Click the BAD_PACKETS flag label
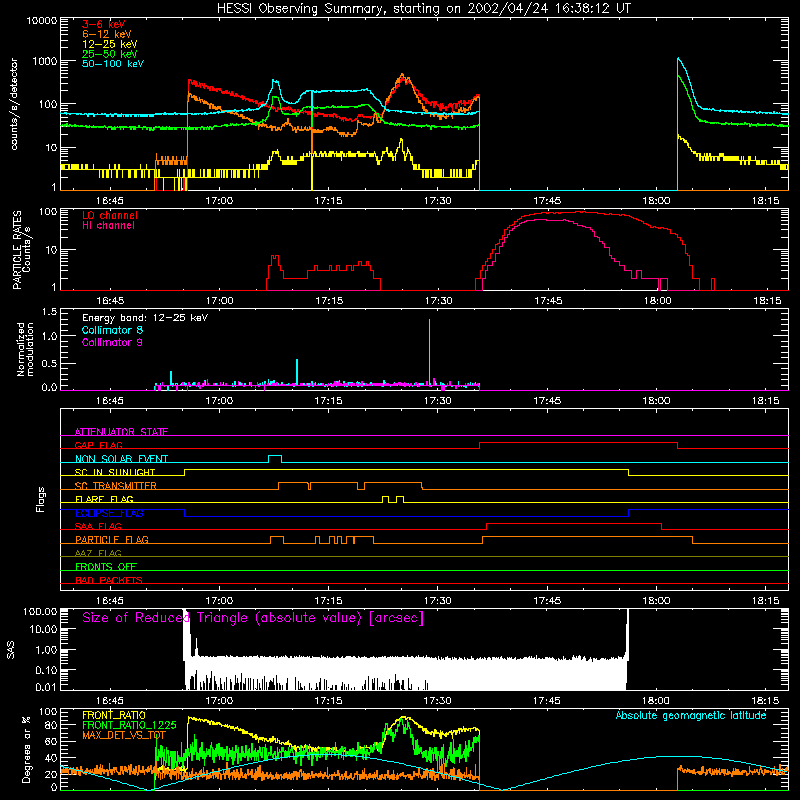 coord(109,580)
